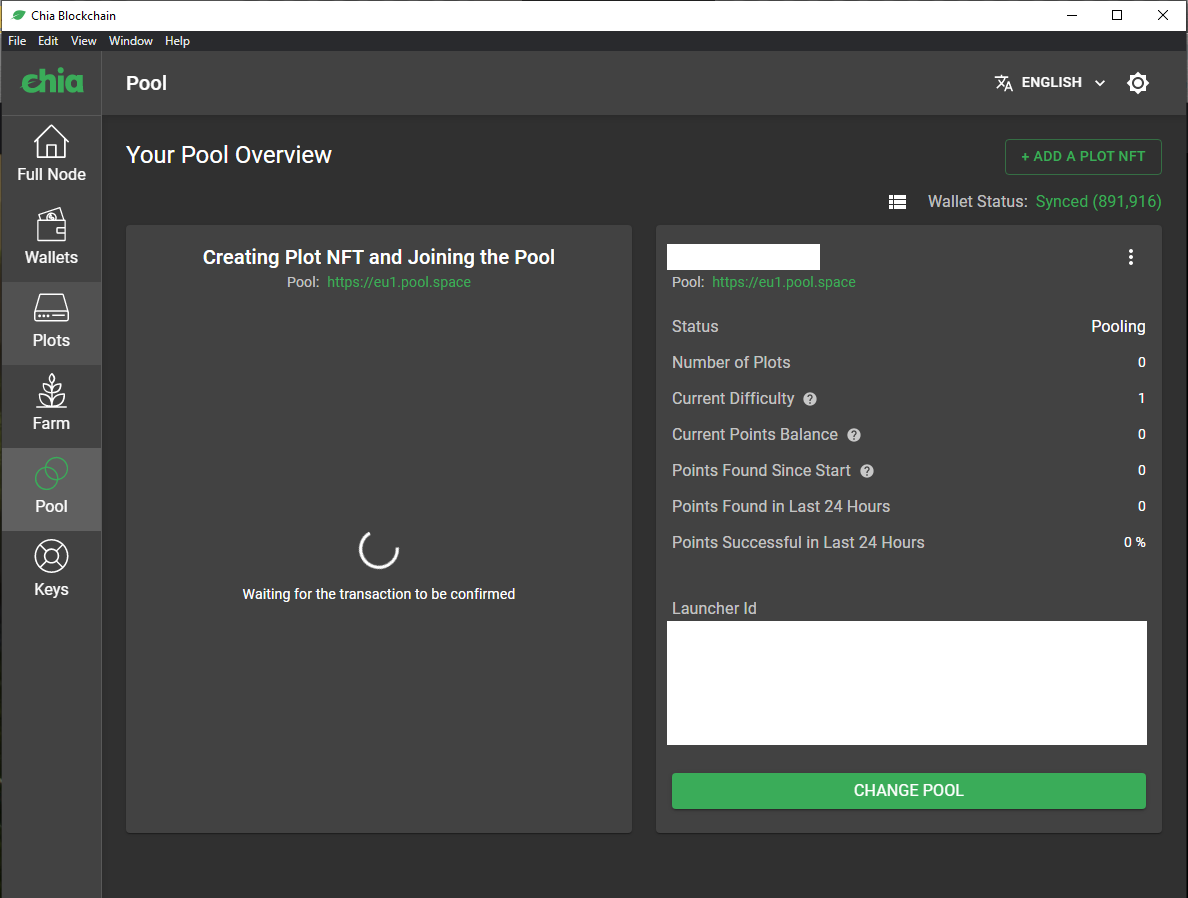Switch to the list view icon

click(897, 202)
